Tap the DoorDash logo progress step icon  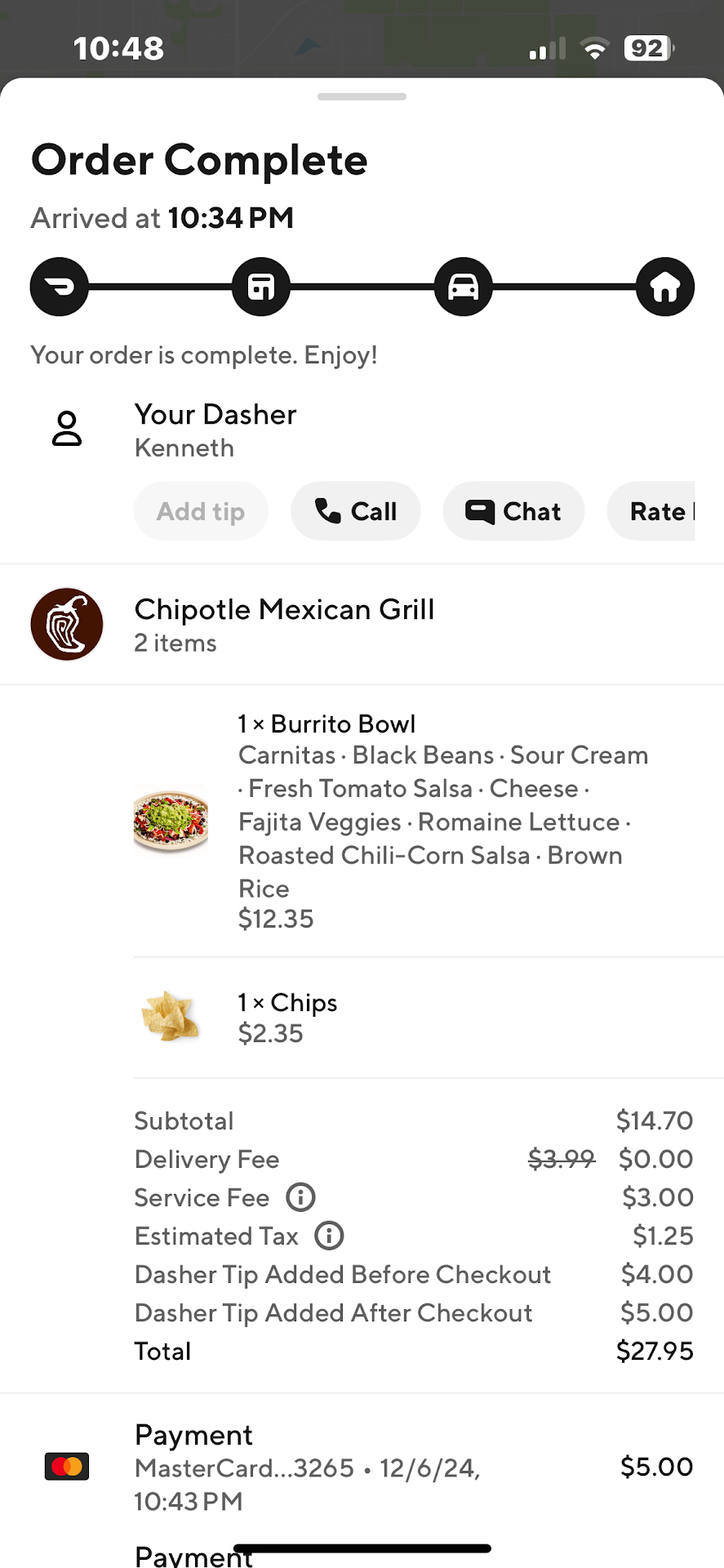pyautogui.click(x=60, y=287)
